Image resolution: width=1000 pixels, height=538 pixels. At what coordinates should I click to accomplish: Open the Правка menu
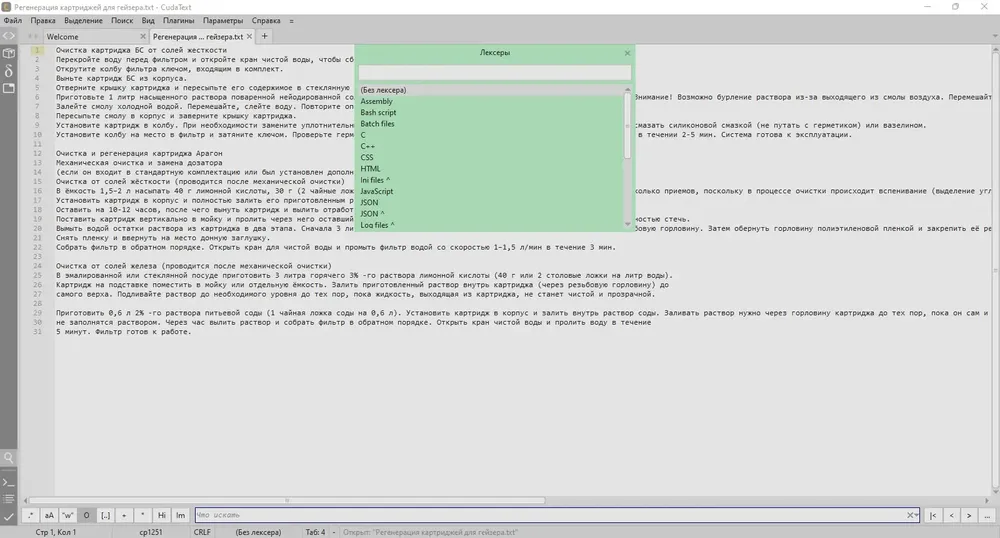click(43, 20)
